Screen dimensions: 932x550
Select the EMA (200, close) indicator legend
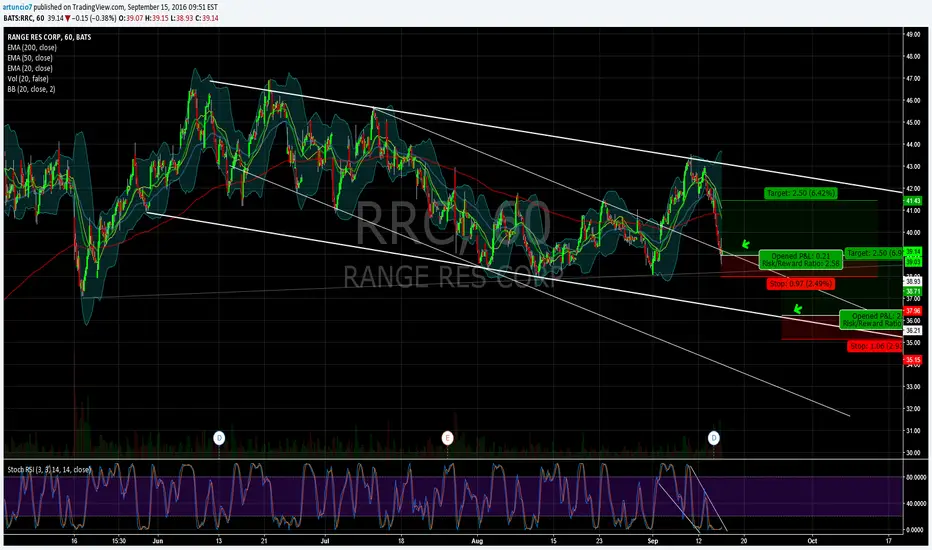(x=32, y=48)
